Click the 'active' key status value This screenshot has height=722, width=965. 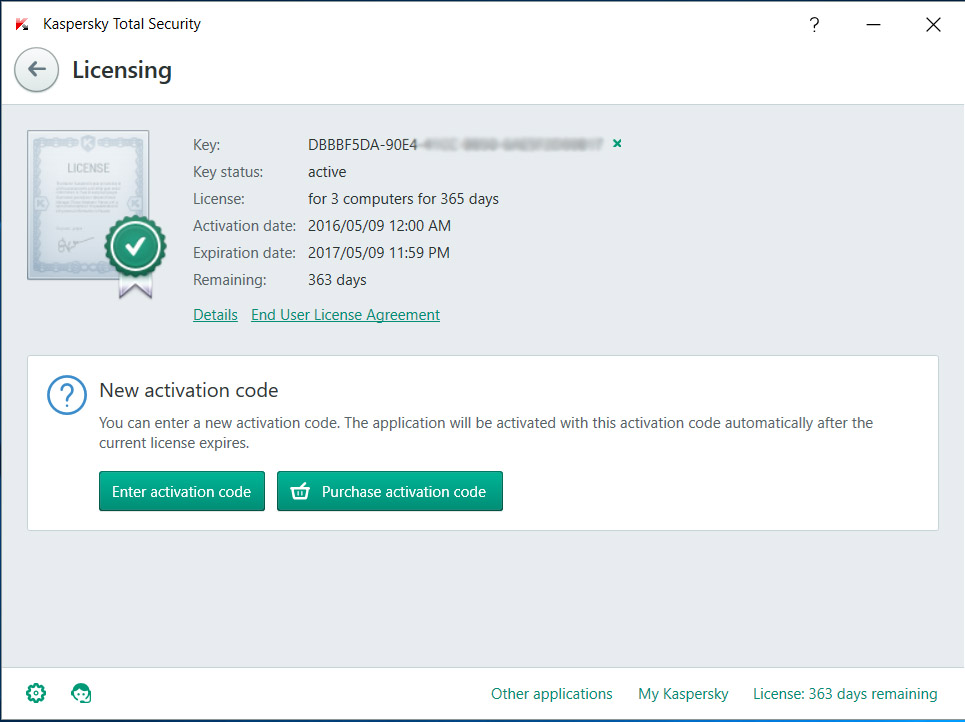point(327,172)
